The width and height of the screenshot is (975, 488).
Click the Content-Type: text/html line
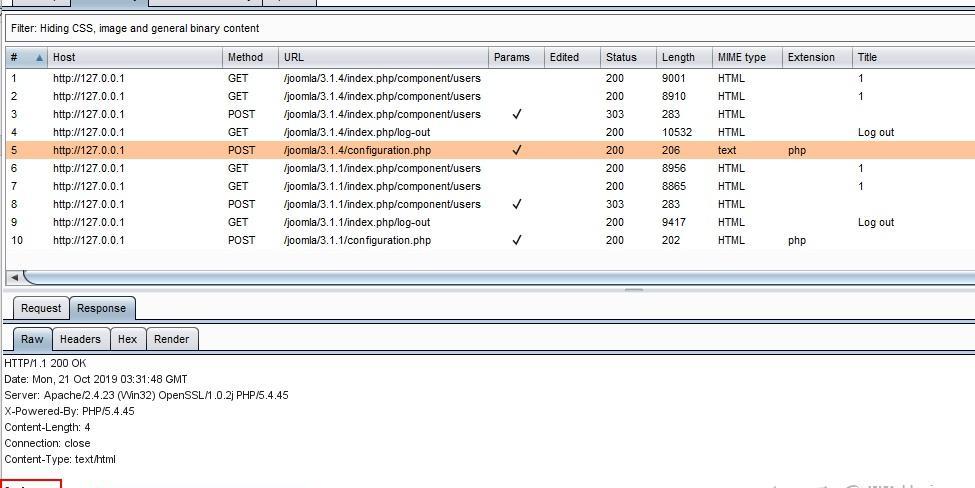coord(60,460)
